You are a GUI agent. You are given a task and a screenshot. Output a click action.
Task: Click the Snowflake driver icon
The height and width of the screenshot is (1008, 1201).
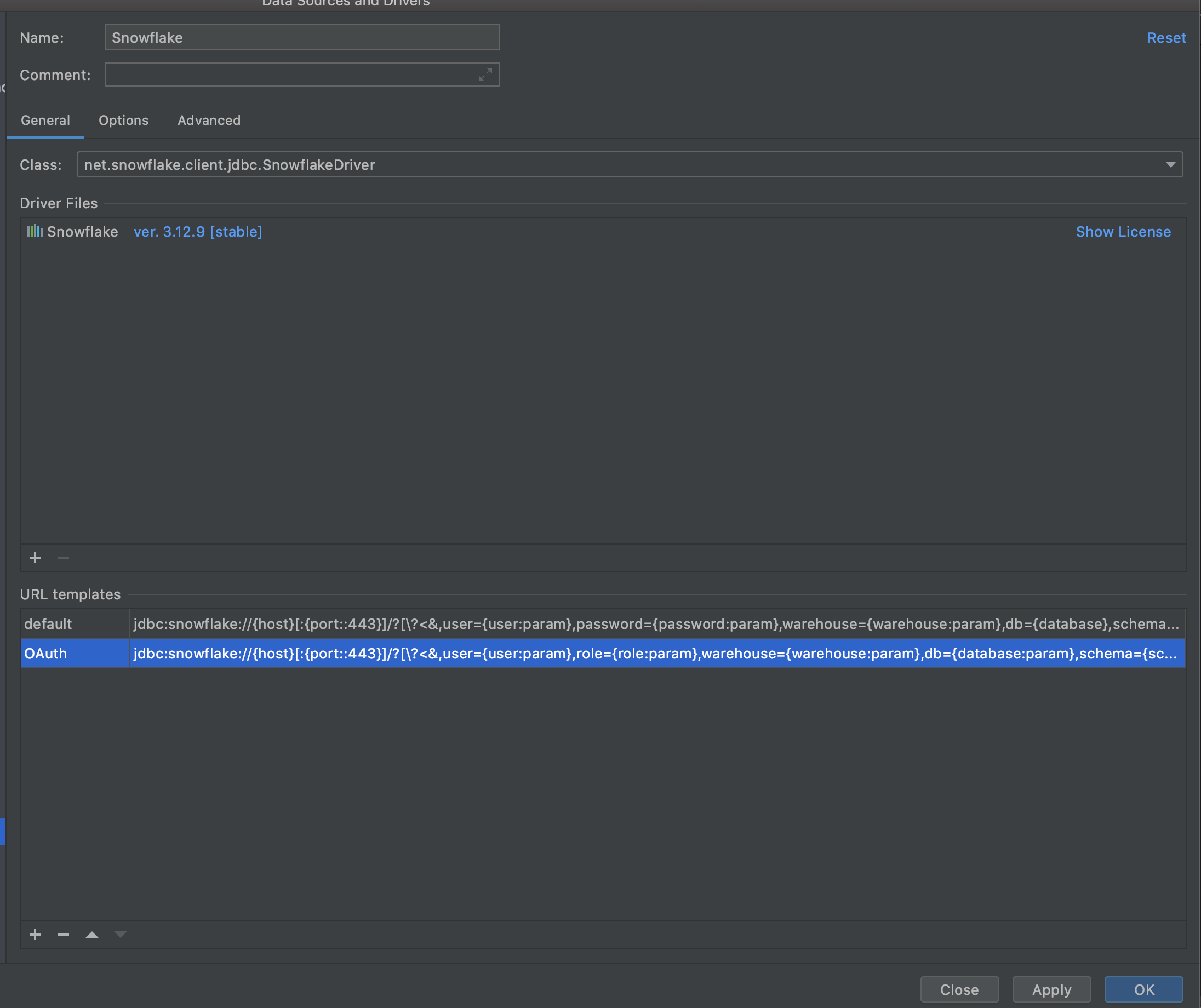click(x=35, y=232)
